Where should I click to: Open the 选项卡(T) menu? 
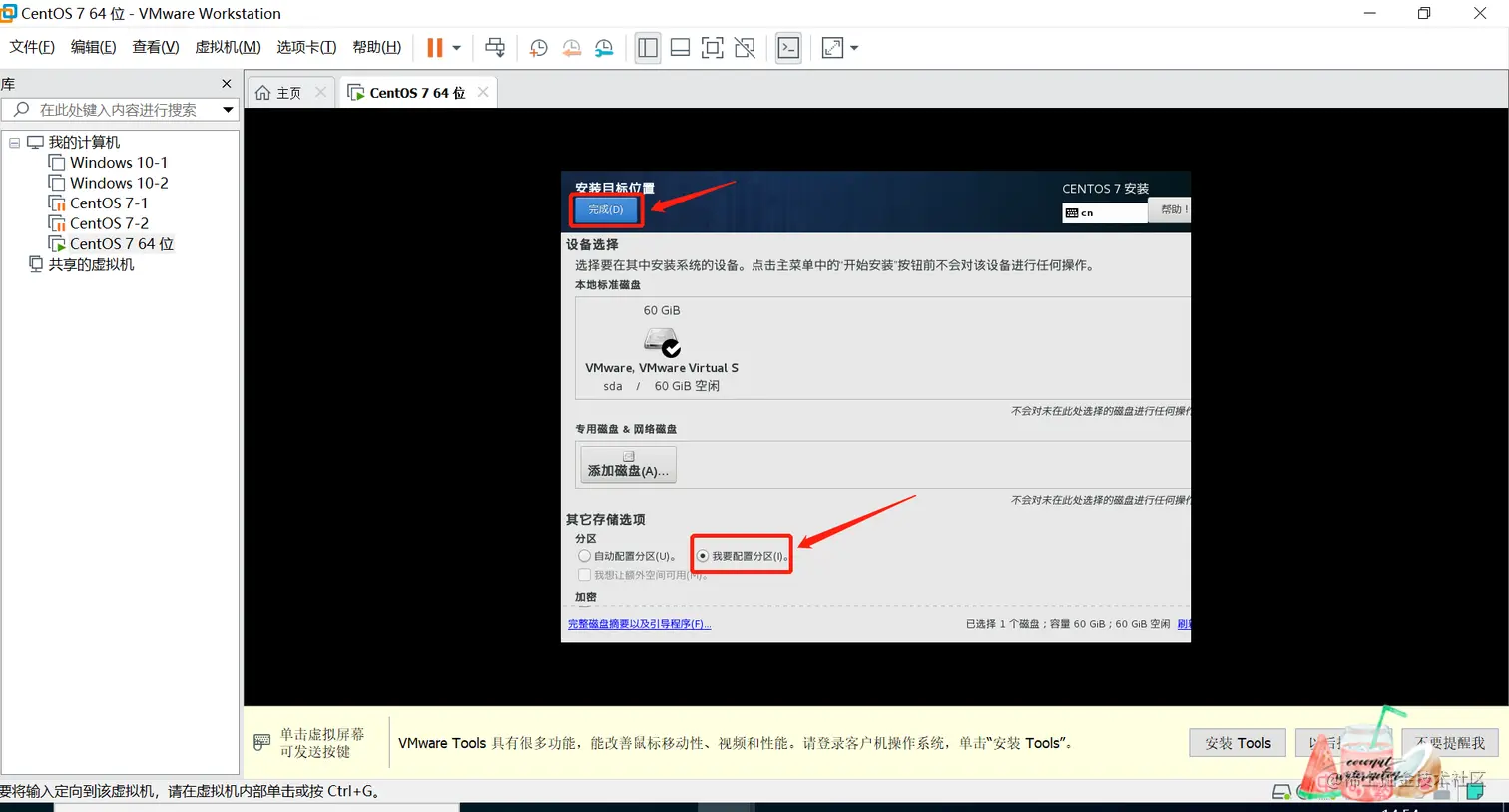(306, 47)
